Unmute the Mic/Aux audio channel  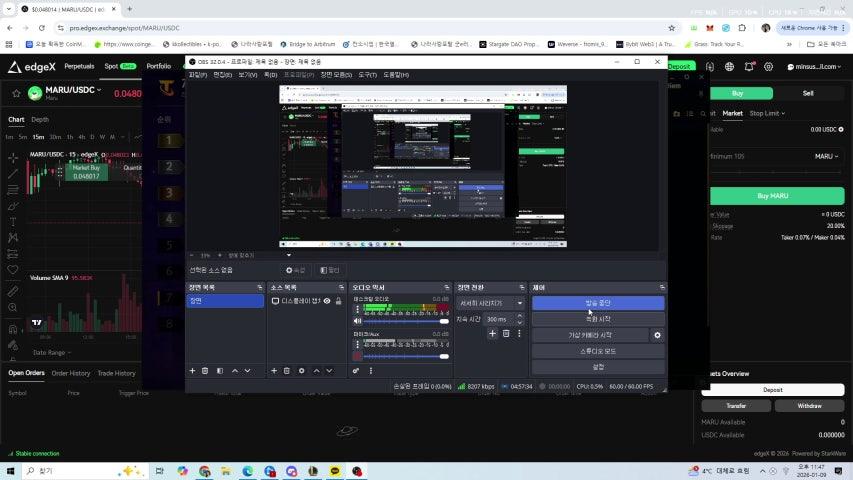pyautogui.click(x=358, y=356)
